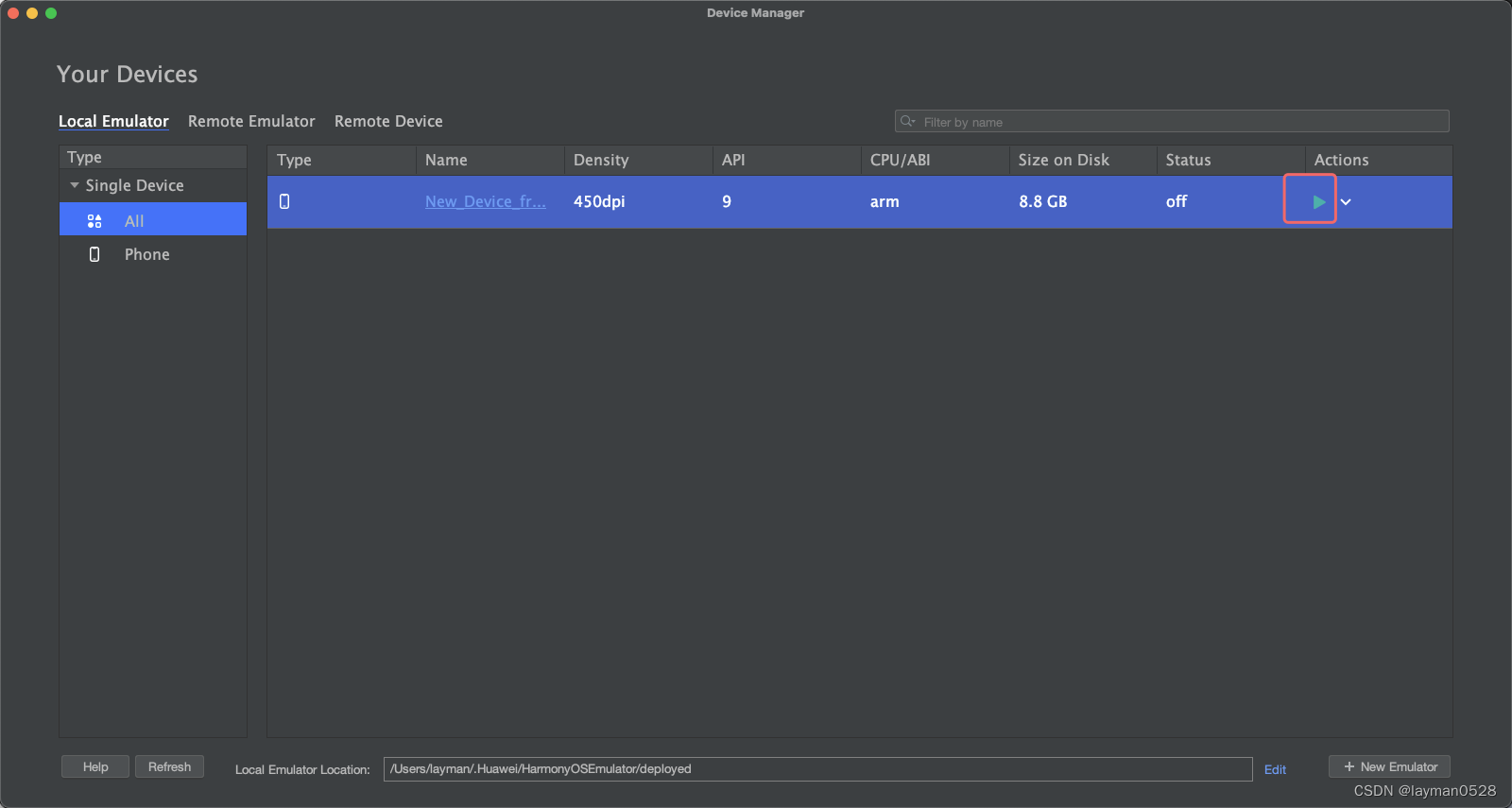Select the All device filter
Image resolution: width=1512 pixels, height=808 pixels.
(153, 220)
